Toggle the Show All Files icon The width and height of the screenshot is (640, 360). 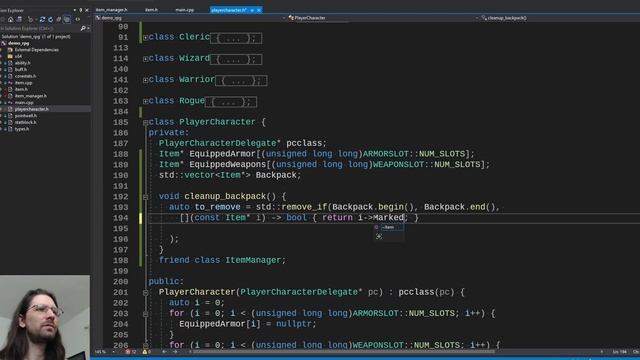[x=67, y=19]
